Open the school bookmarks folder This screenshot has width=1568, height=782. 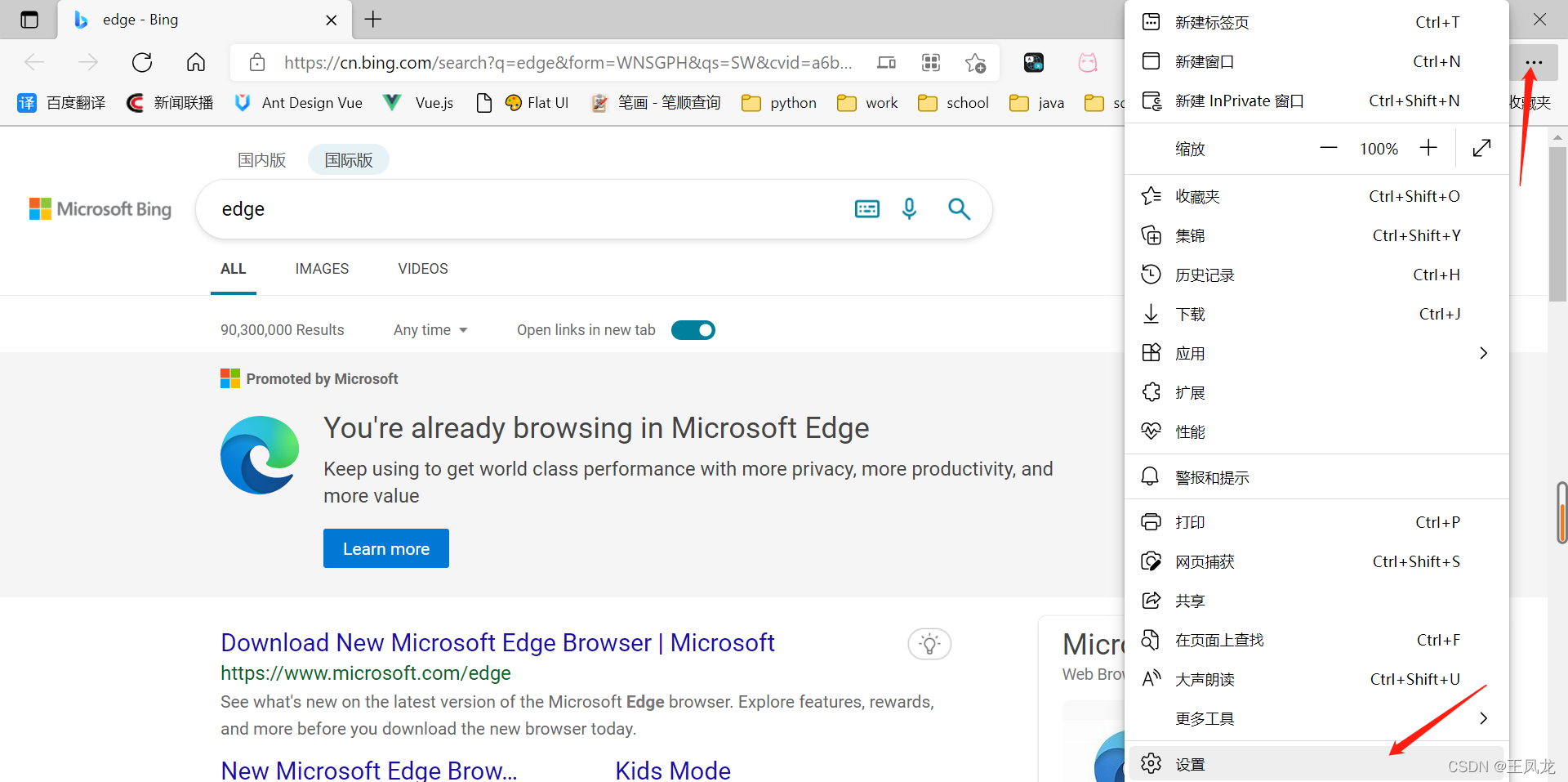coord(953,103)
